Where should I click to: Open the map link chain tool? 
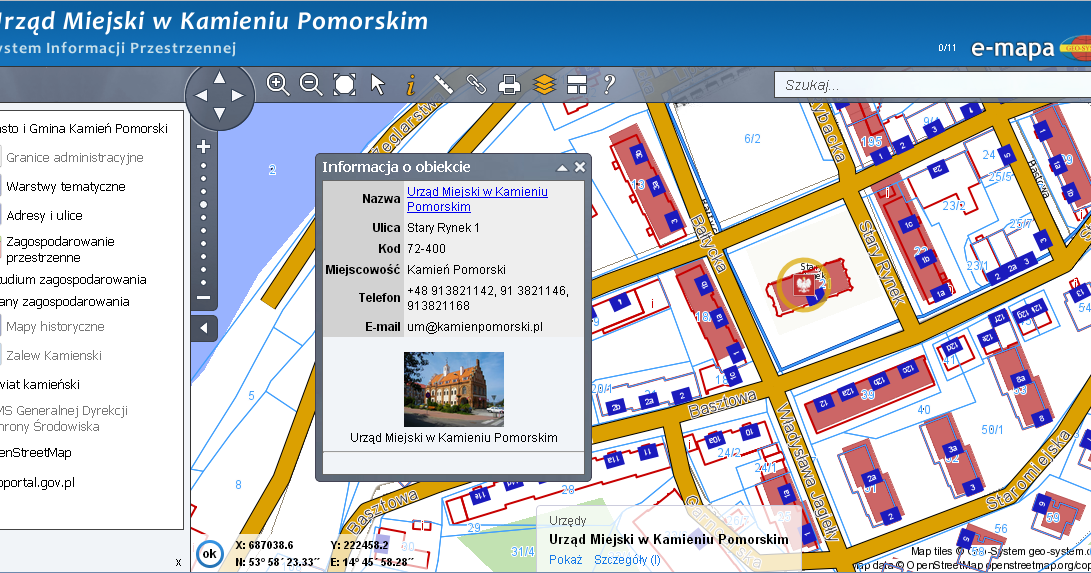(x=476, y=84)
